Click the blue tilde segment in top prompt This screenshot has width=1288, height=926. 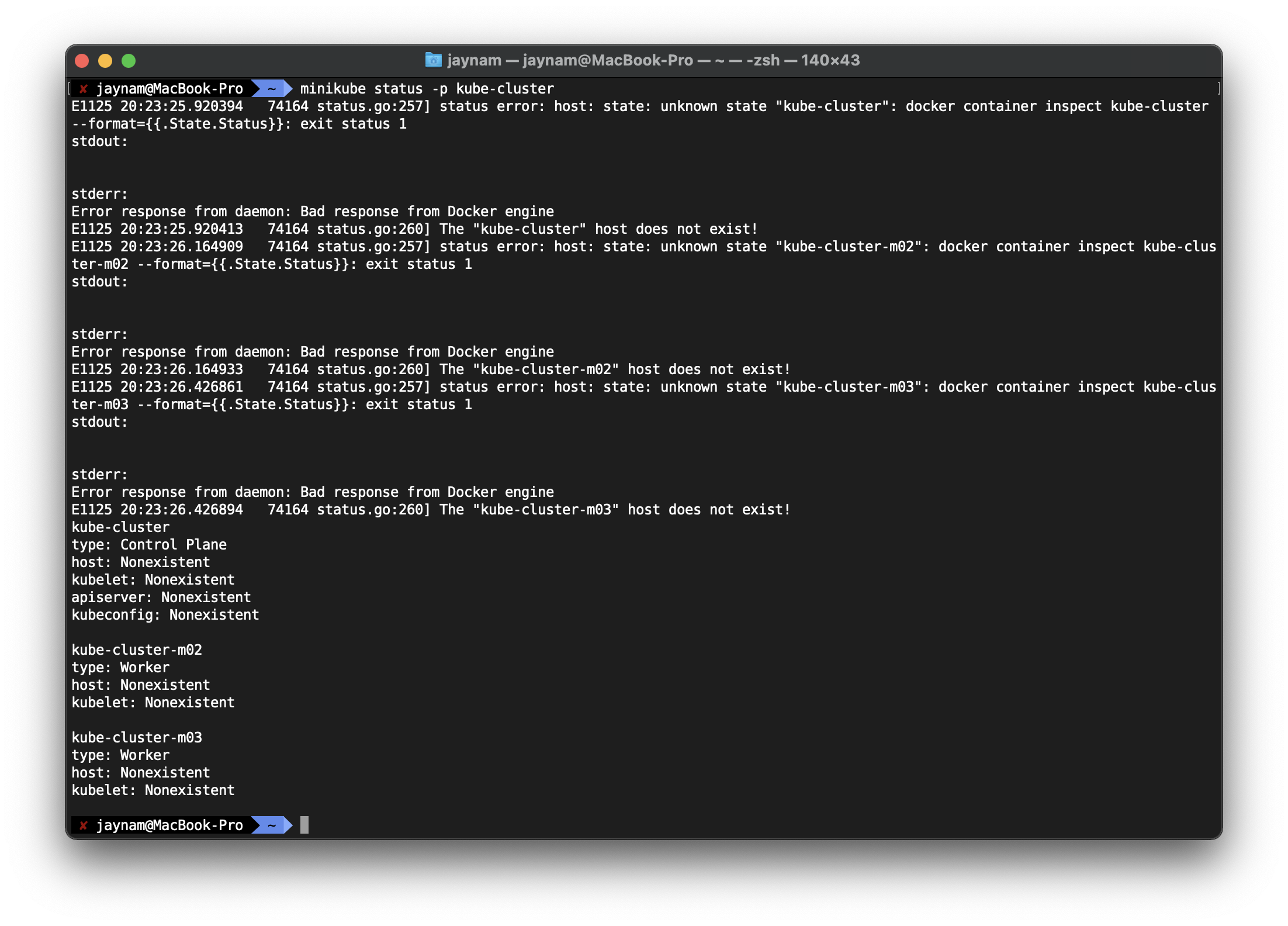[272, 89]
